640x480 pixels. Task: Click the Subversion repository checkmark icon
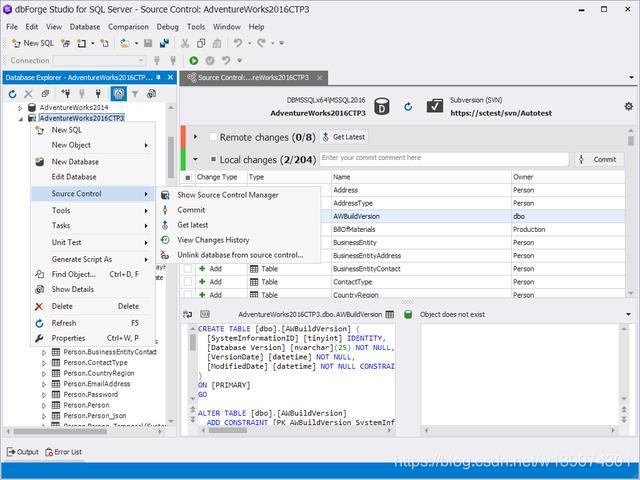435,106
